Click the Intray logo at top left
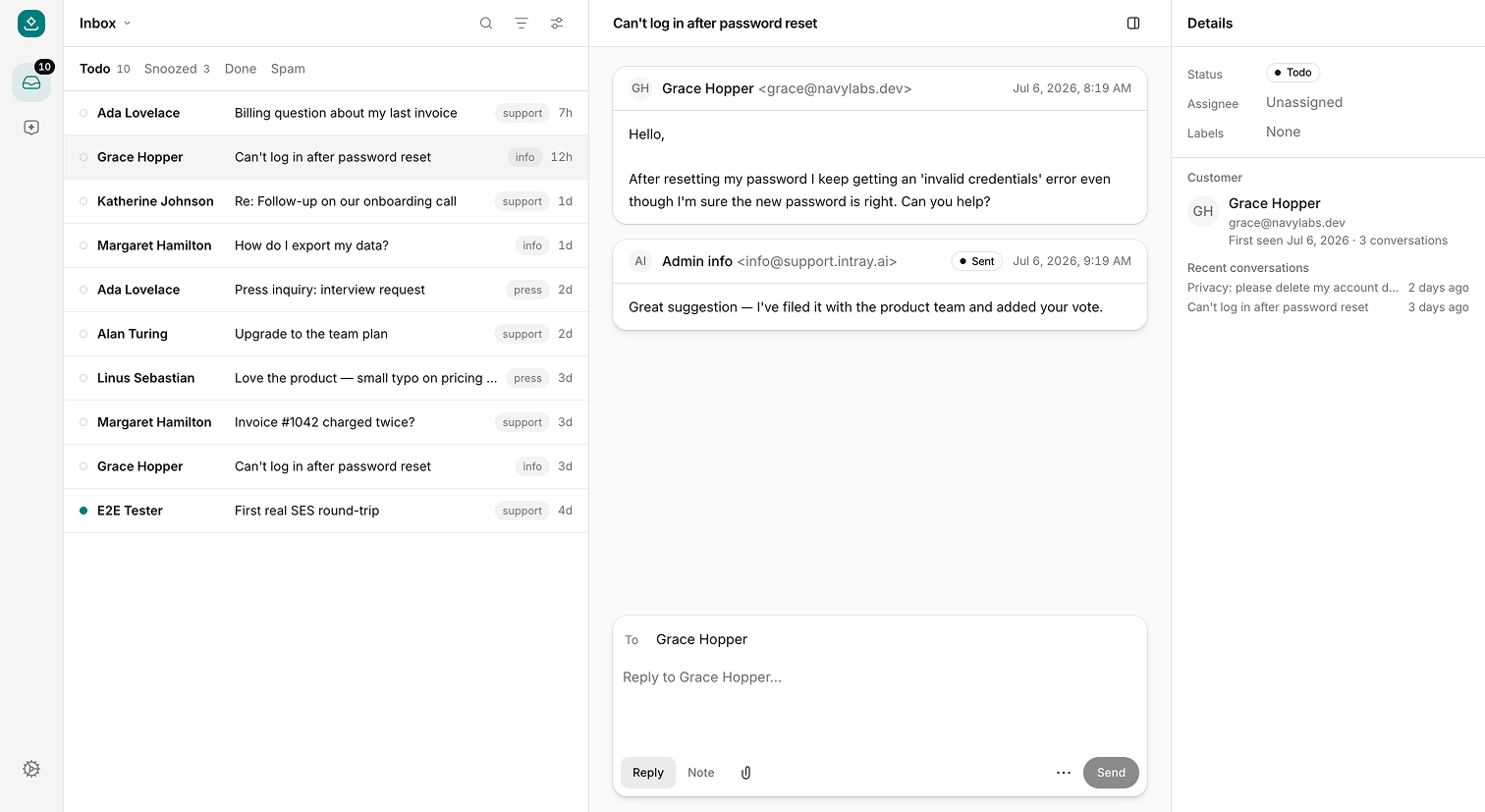Screen dimensions: 1485x812 (x=31, y=24)
